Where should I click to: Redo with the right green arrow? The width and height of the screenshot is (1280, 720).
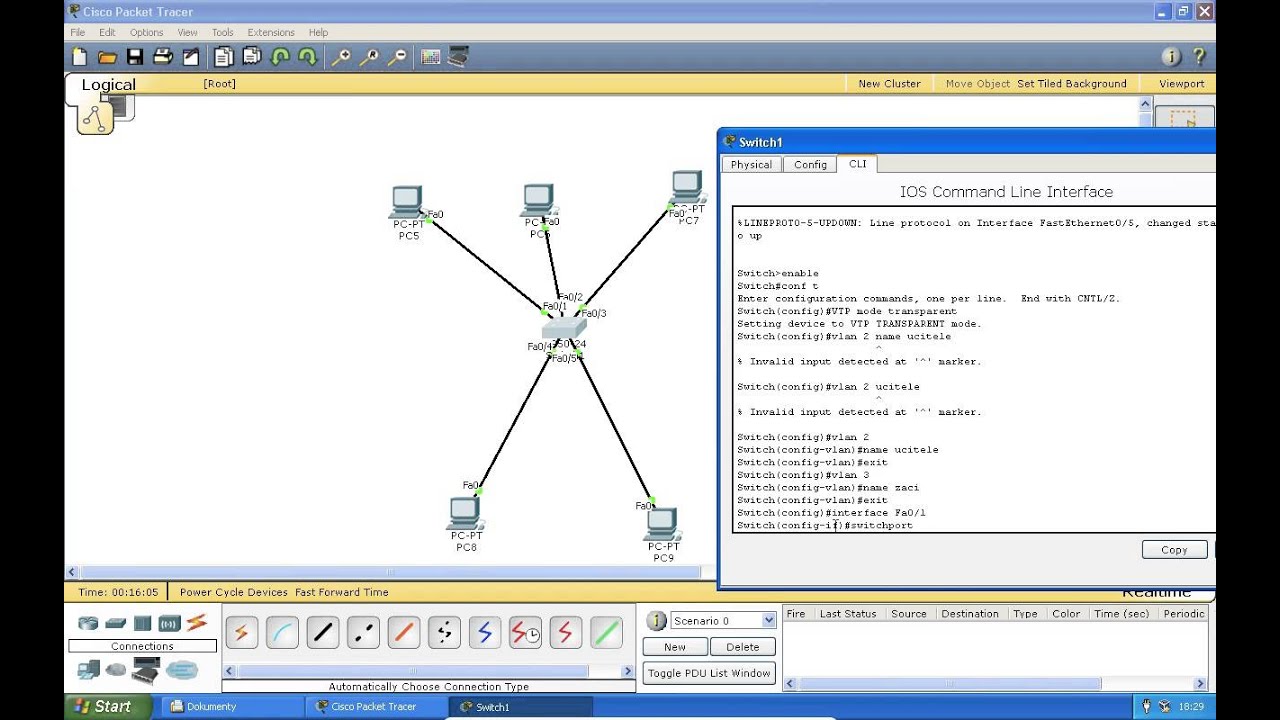308,57
